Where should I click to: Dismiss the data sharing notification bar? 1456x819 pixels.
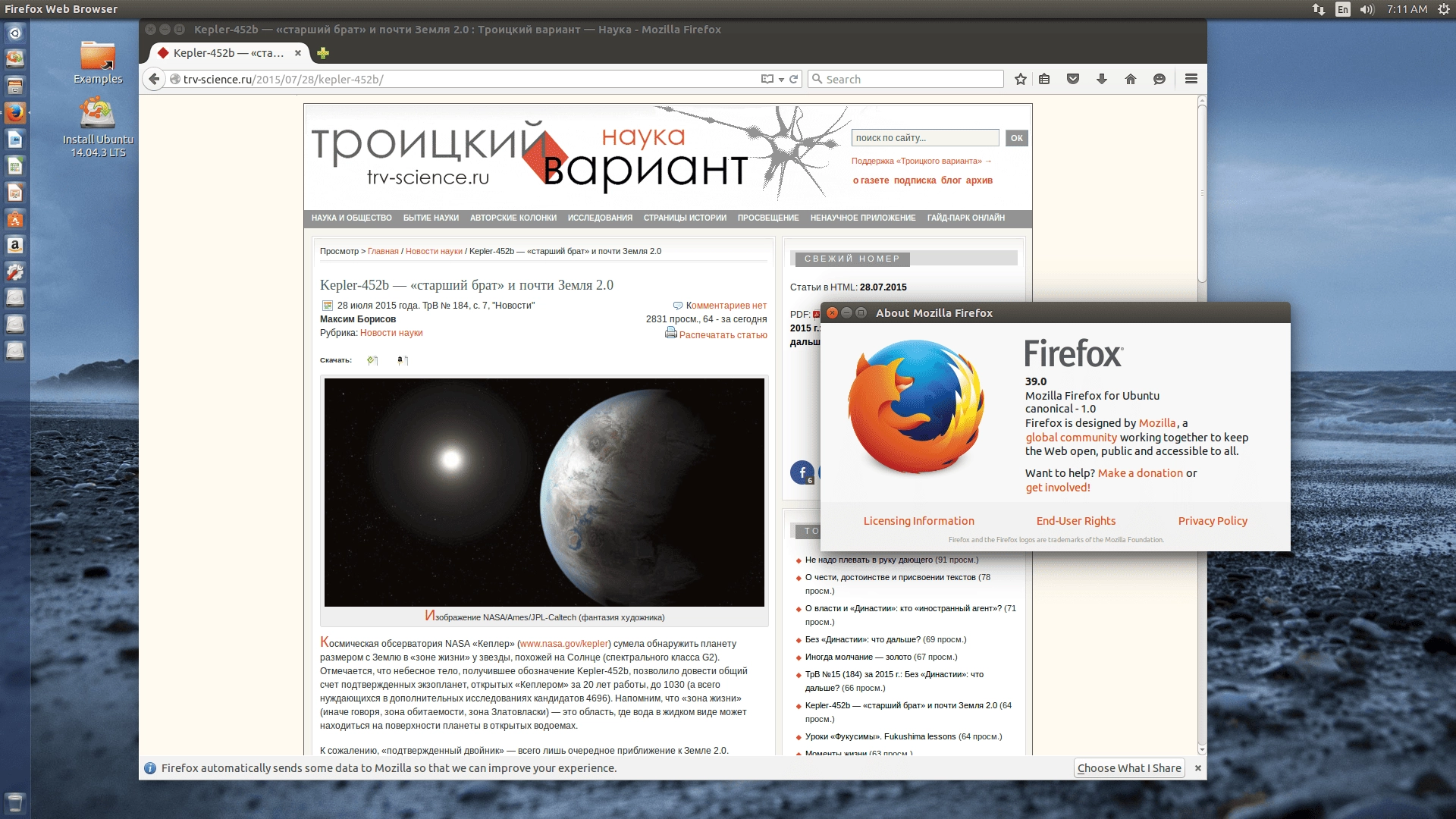(1198, 768)
